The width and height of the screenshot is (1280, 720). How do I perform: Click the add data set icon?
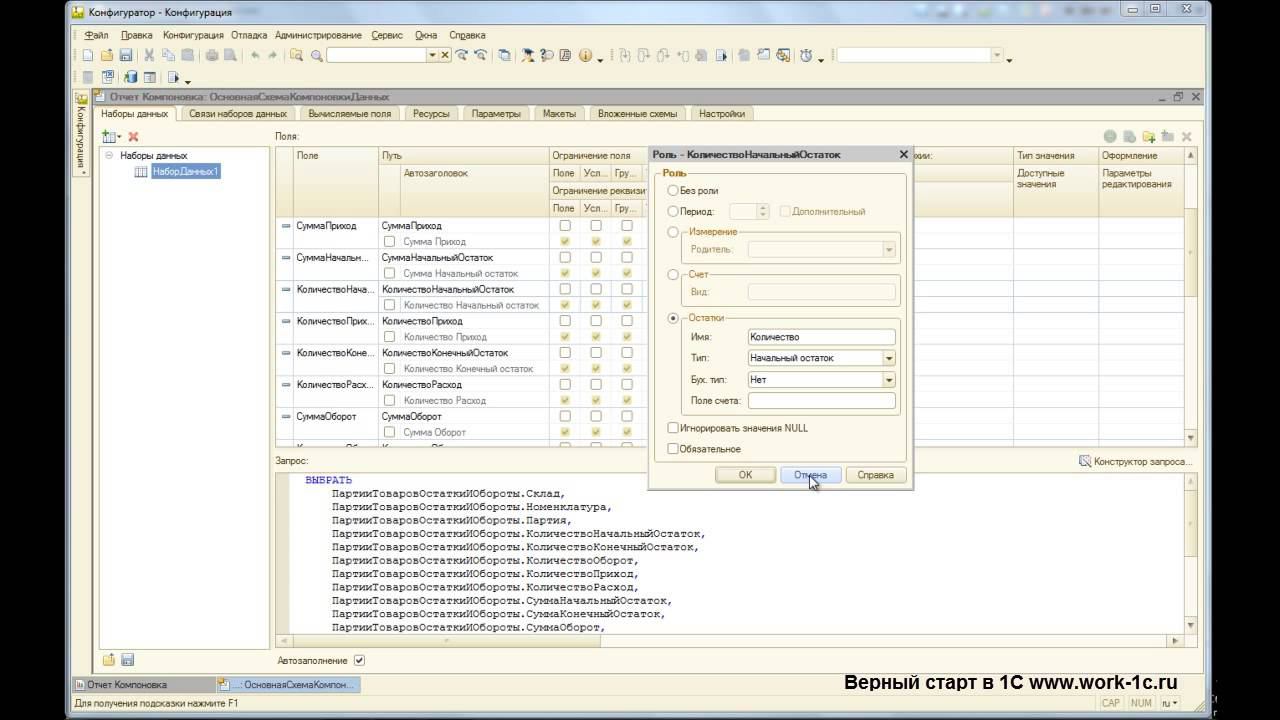click(x=110, y=136)
